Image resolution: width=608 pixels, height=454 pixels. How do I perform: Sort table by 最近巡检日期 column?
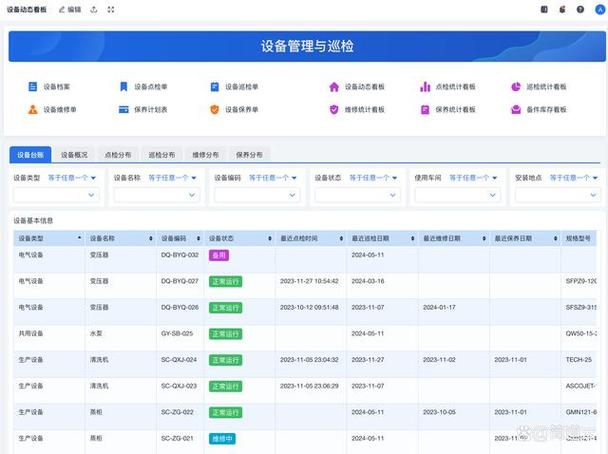point(413,238)
